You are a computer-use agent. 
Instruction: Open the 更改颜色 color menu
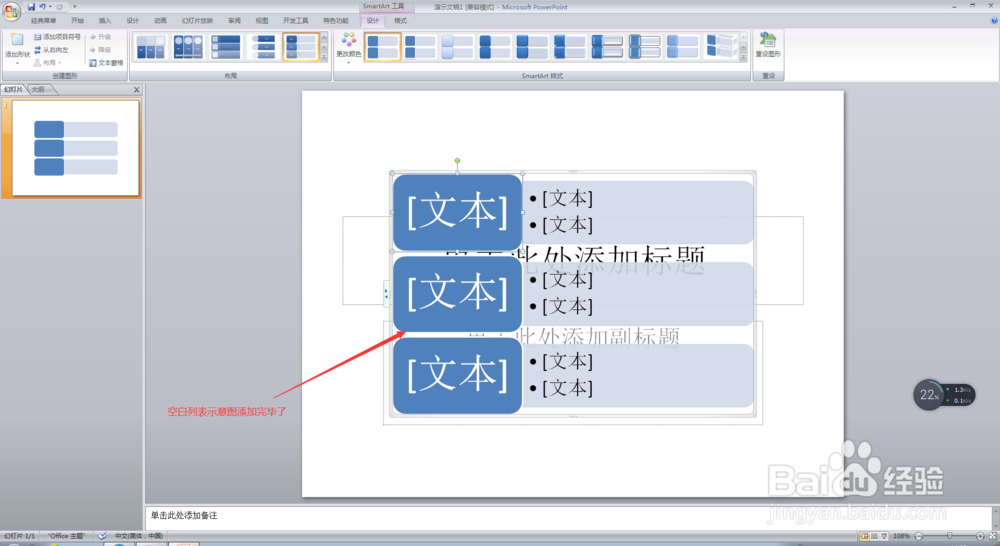pos(348,47)
